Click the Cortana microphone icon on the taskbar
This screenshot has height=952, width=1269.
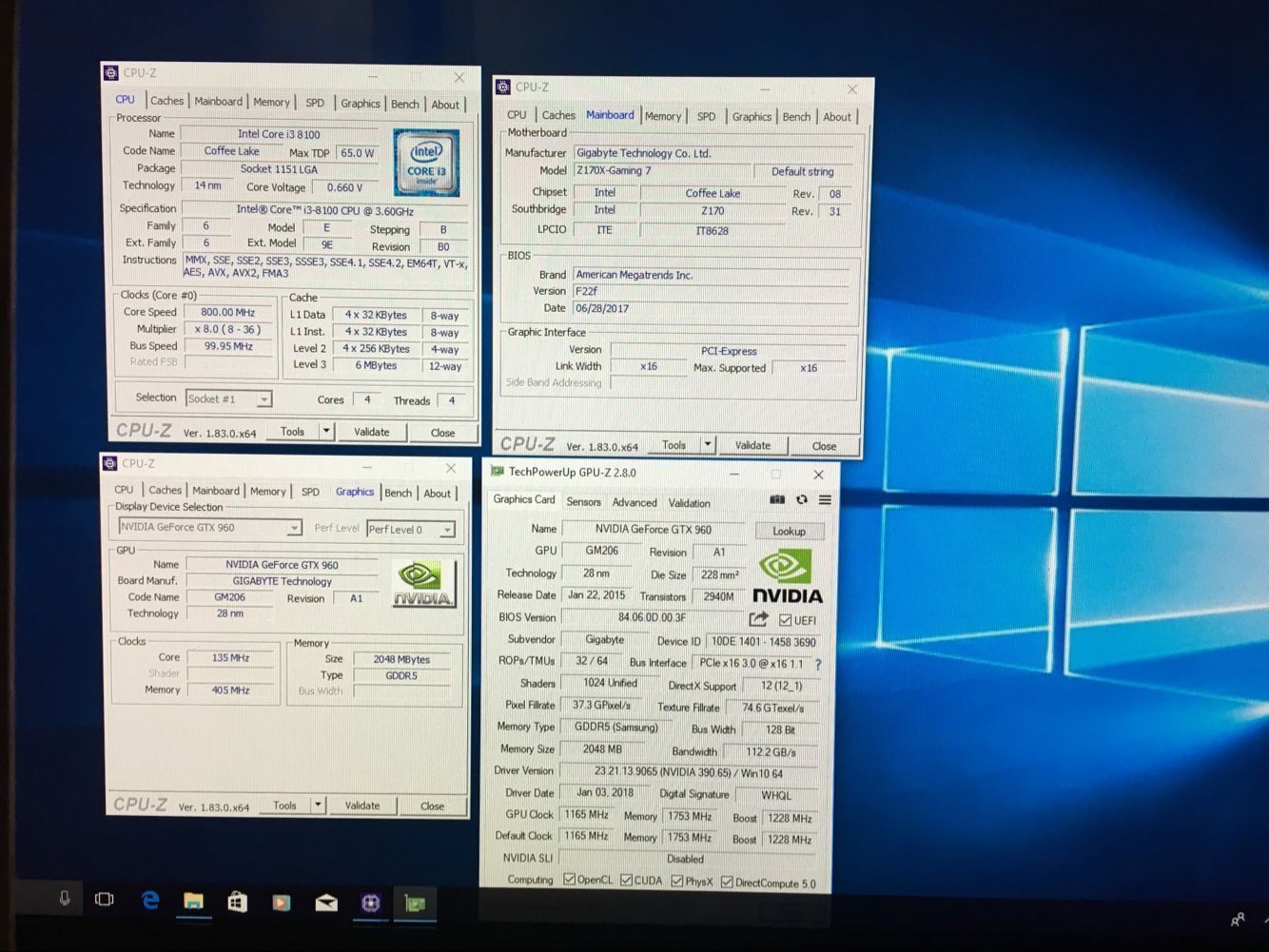pyautogui.click(x=65, y=899)
